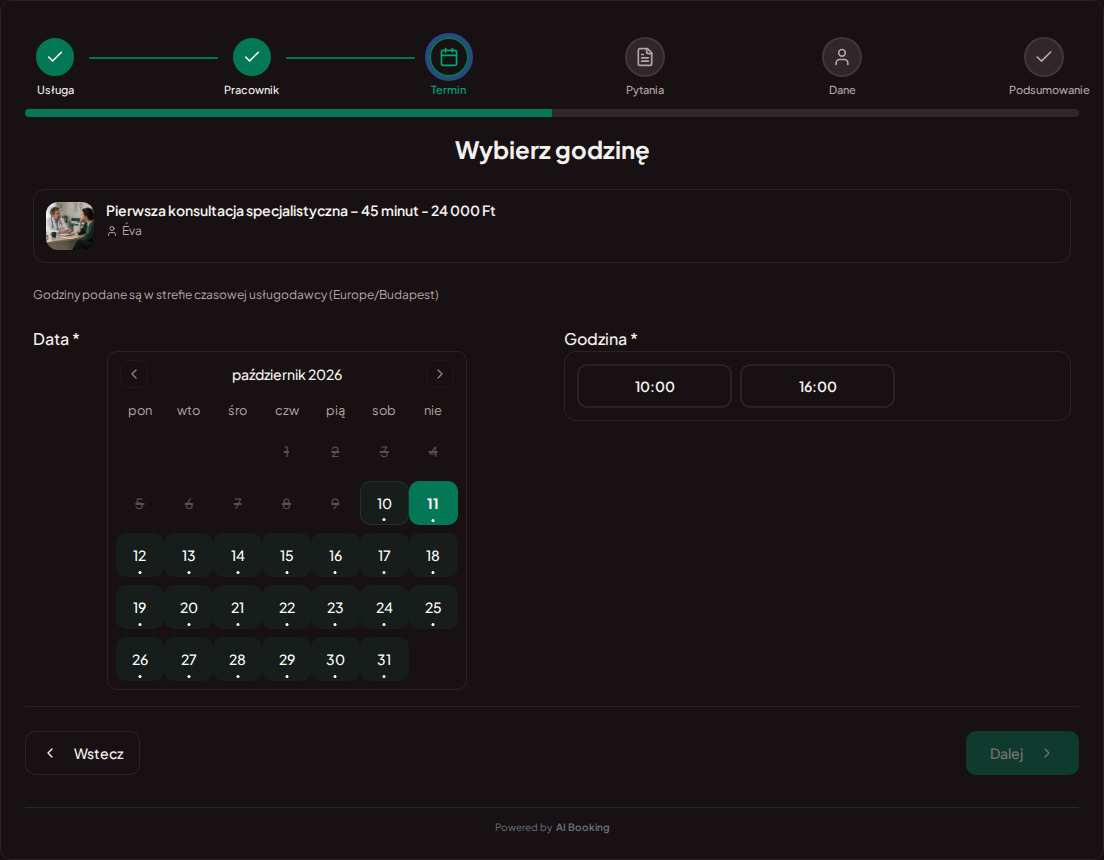Click the Pracownik step checkmark icon
Image resolution: width=1104 pixels, height=860 pixels.
(251, 57)
